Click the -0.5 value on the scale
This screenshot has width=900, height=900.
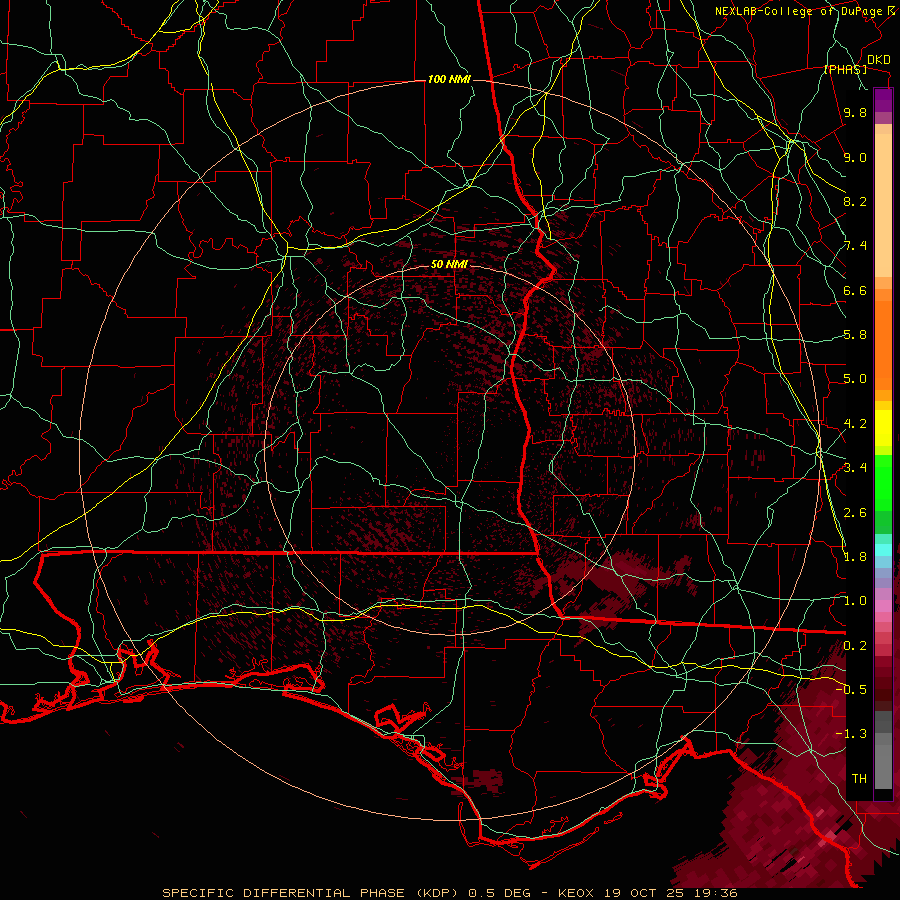(852, 690)
